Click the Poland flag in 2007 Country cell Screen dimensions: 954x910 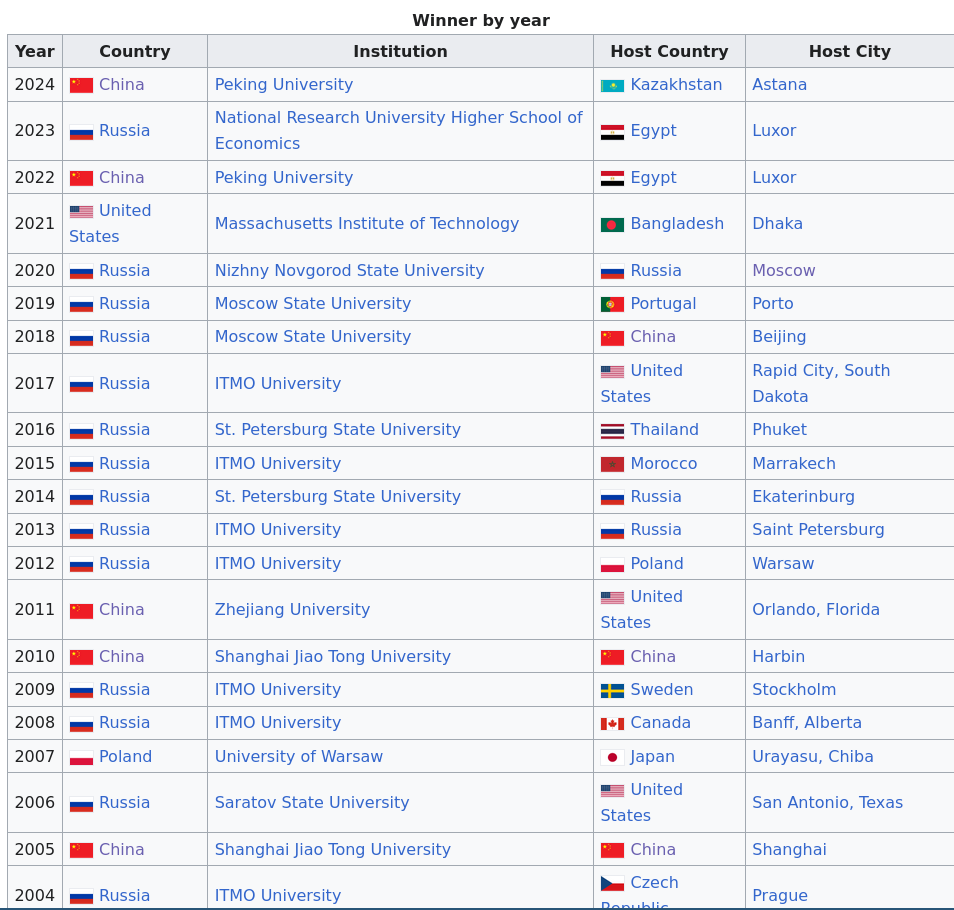click(81, 758)
